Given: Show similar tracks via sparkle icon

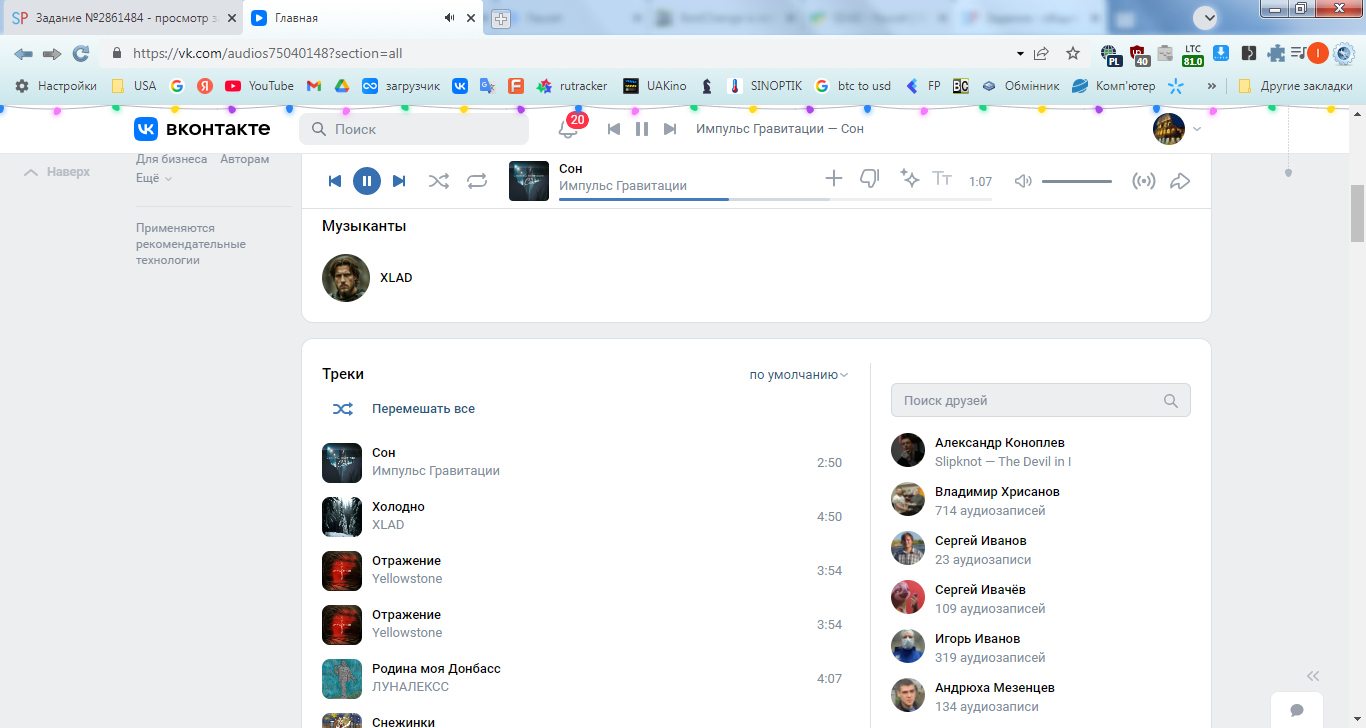Looking at the screenshot, I should click(909, 178).
